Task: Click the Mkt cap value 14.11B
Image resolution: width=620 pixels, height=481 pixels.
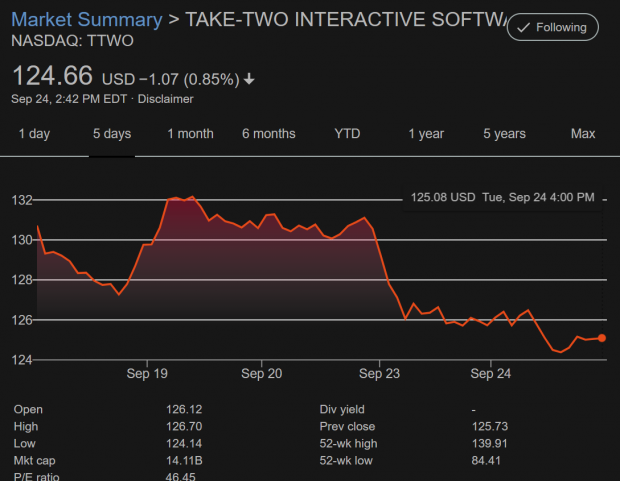Action: pos(184,461)
